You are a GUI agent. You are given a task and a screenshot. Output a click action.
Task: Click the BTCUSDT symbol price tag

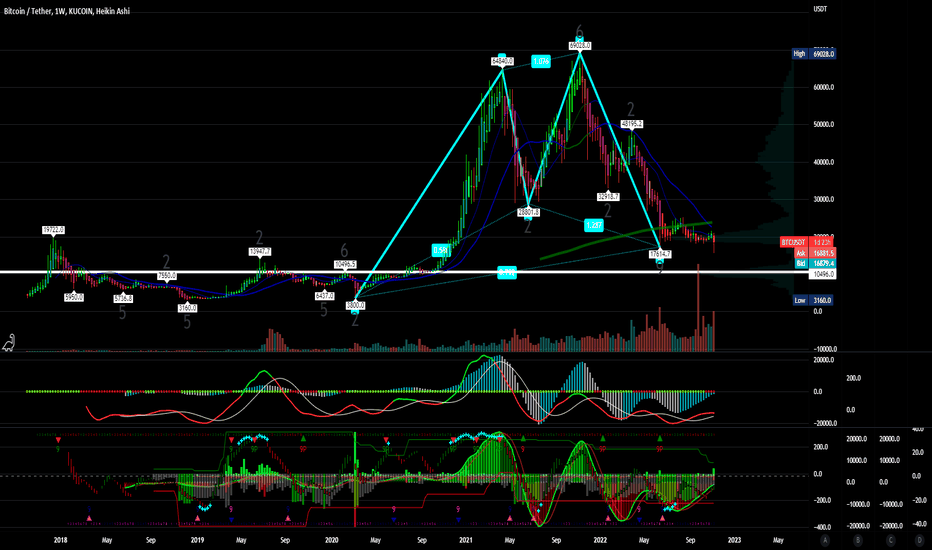pyautogui.click(x=808, y=243)
